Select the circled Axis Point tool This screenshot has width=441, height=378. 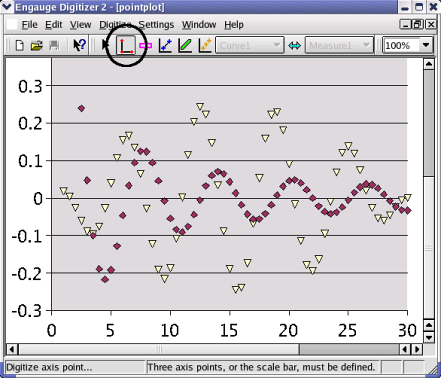[126, 45]
